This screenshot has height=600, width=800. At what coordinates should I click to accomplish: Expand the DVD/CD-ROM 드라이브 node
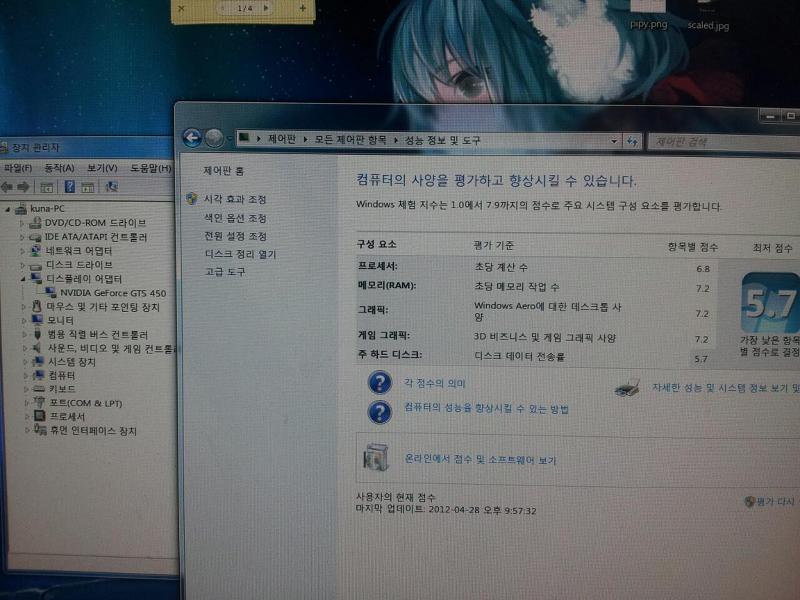pos(22,223)
